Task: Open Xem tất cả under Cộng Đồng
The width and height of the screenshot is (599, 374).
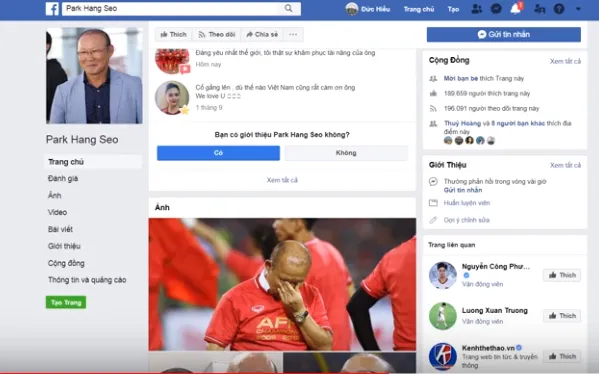Action: 565,61
